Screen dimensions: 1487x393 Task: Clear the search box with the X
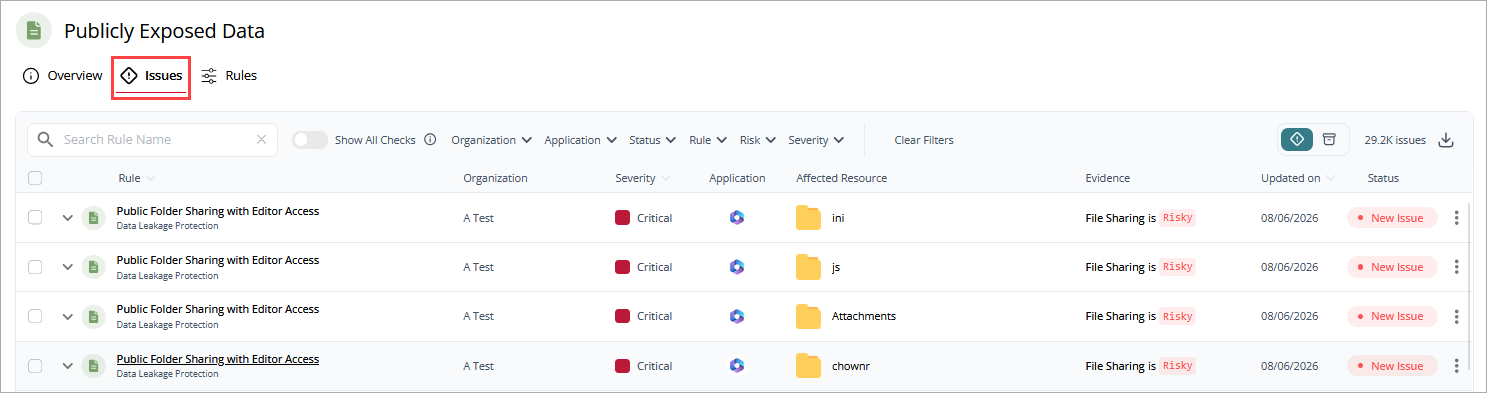(261, 140)
